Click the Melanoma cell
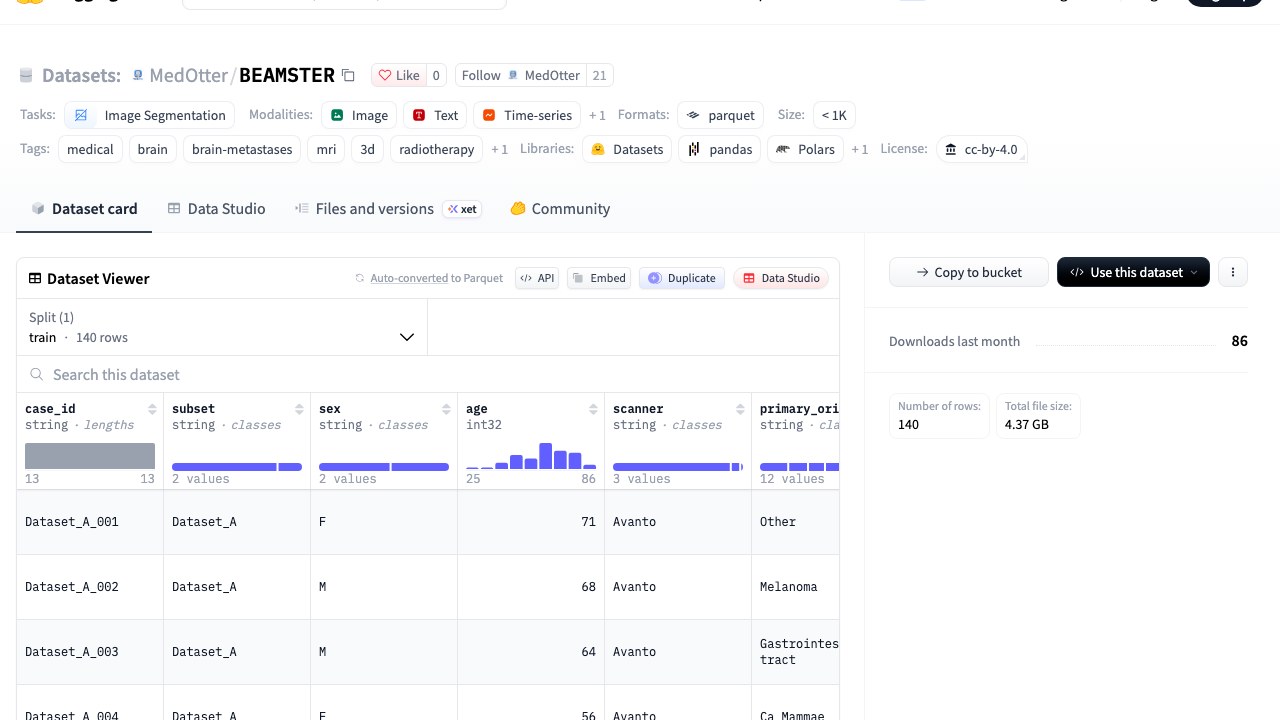The height and width of the screenshot is (720, 1280). pyautogui.click(x=795, y=587)
